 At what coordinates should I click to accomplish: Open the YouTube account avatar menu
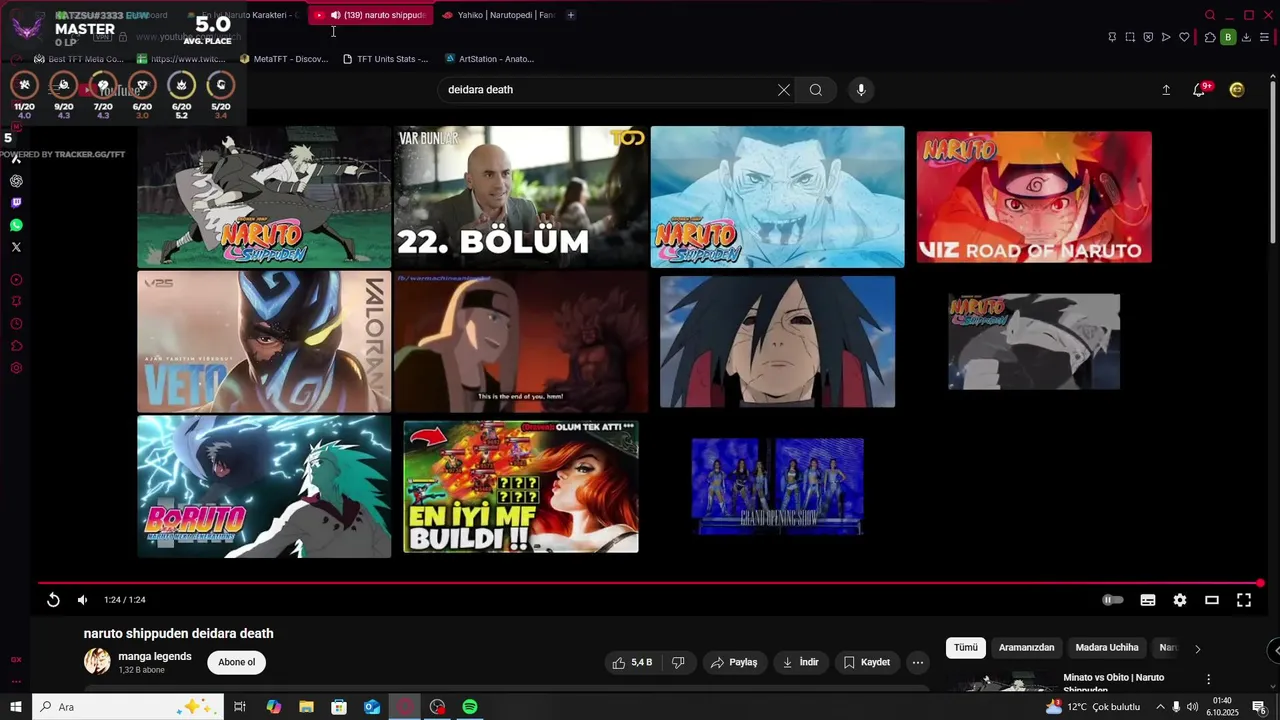coord(1237,90)
